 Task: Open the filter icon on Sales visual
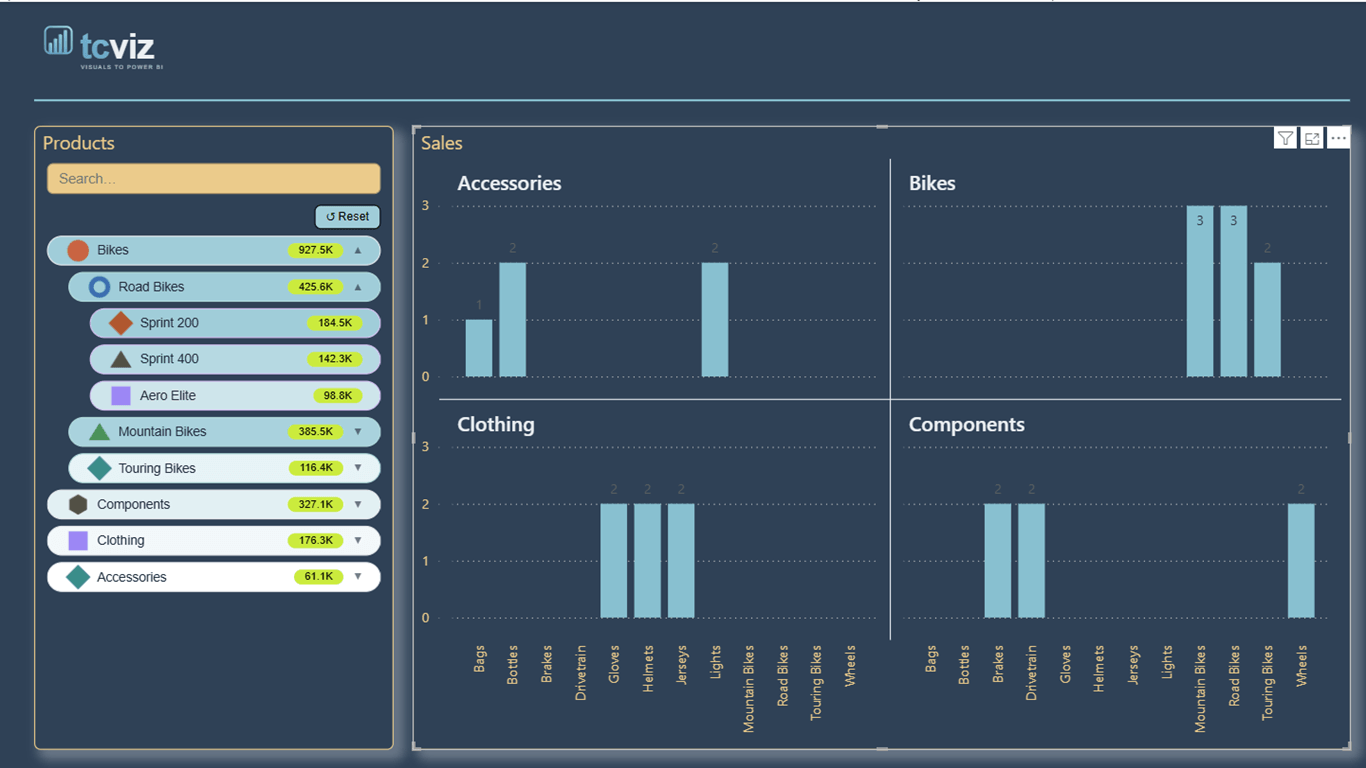tap(1286, 139)
